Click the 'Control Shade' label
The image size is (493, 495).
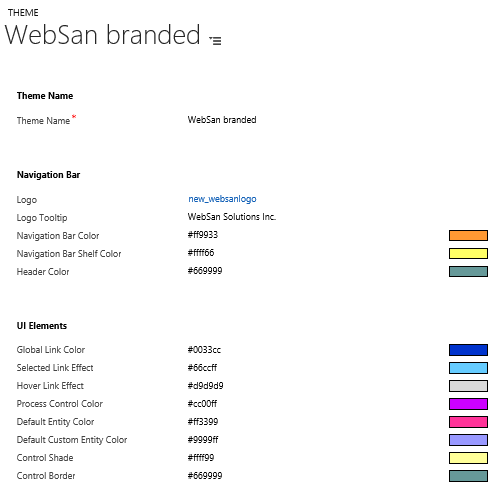(45, 458)
